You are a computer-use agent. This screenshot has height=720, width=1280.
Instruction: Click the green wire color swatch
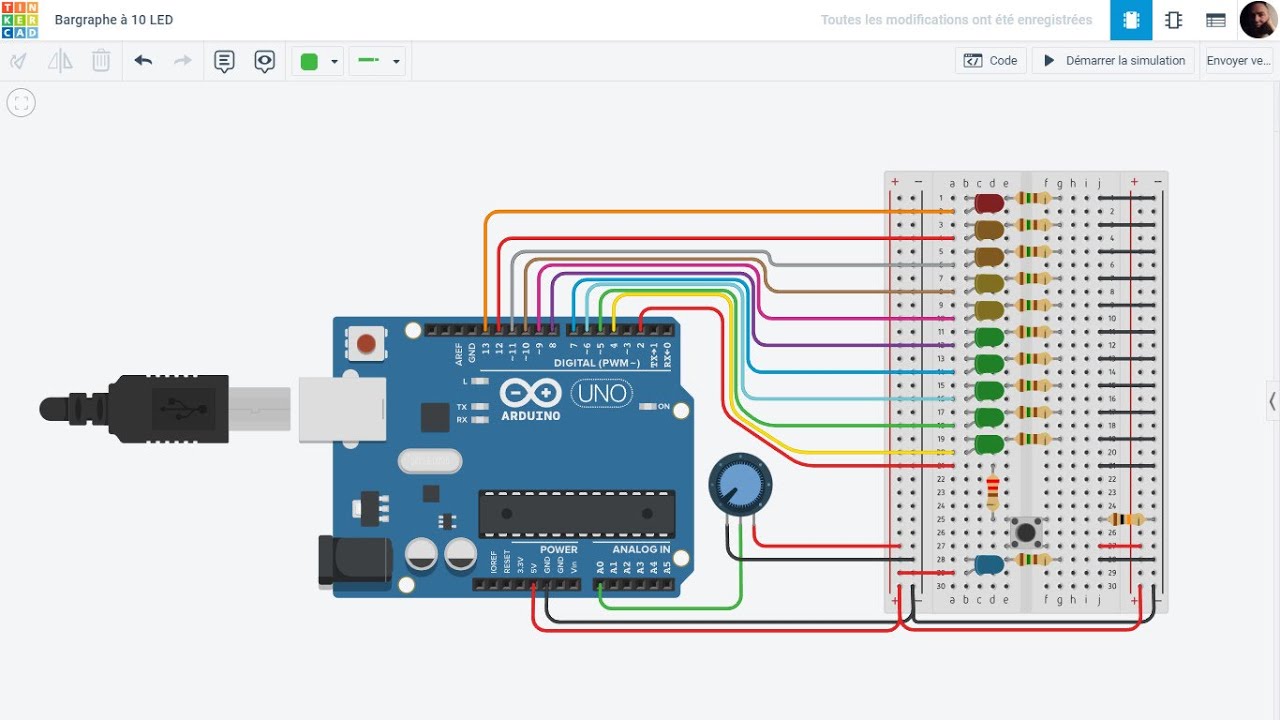point(309,62)
